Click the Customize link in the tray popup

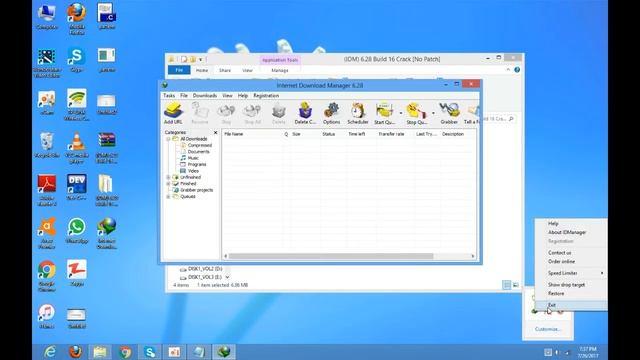[x=548, y=329]
